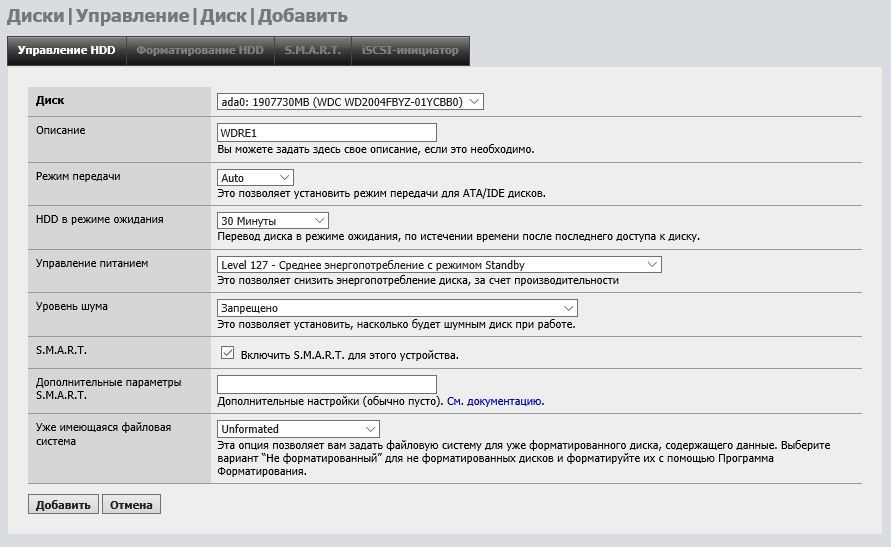Viewport: 891px width, 547px height.
Task: Click the Включить S.M.A.R.T. для этого устройства text
Action: click(349, 355)
